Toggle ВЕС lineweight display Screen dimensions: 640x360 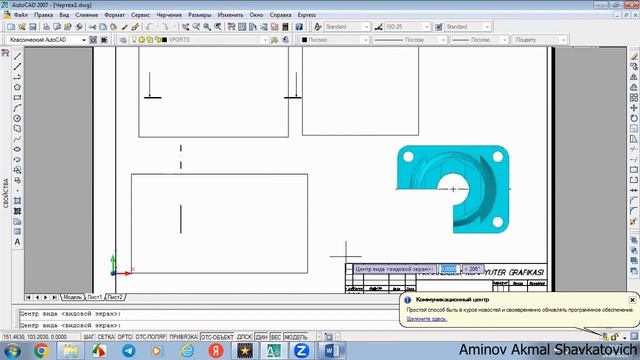tap(276, 337)
